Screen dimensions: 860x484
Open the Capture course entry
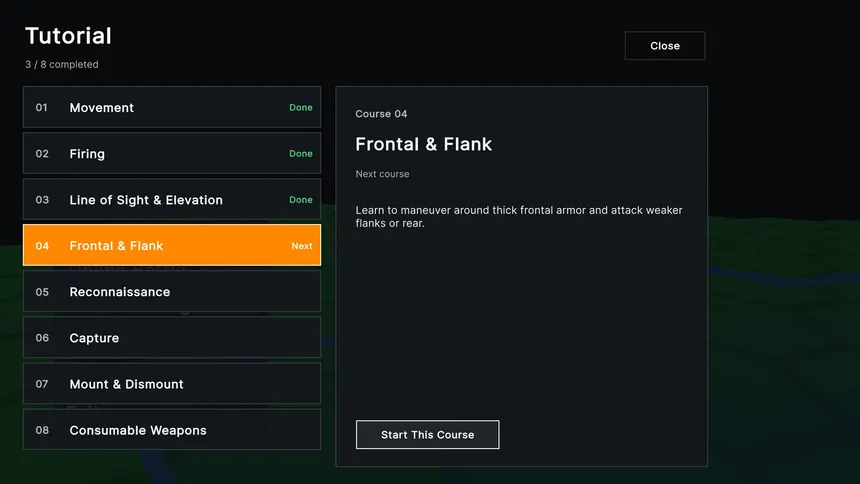(172, 337)
